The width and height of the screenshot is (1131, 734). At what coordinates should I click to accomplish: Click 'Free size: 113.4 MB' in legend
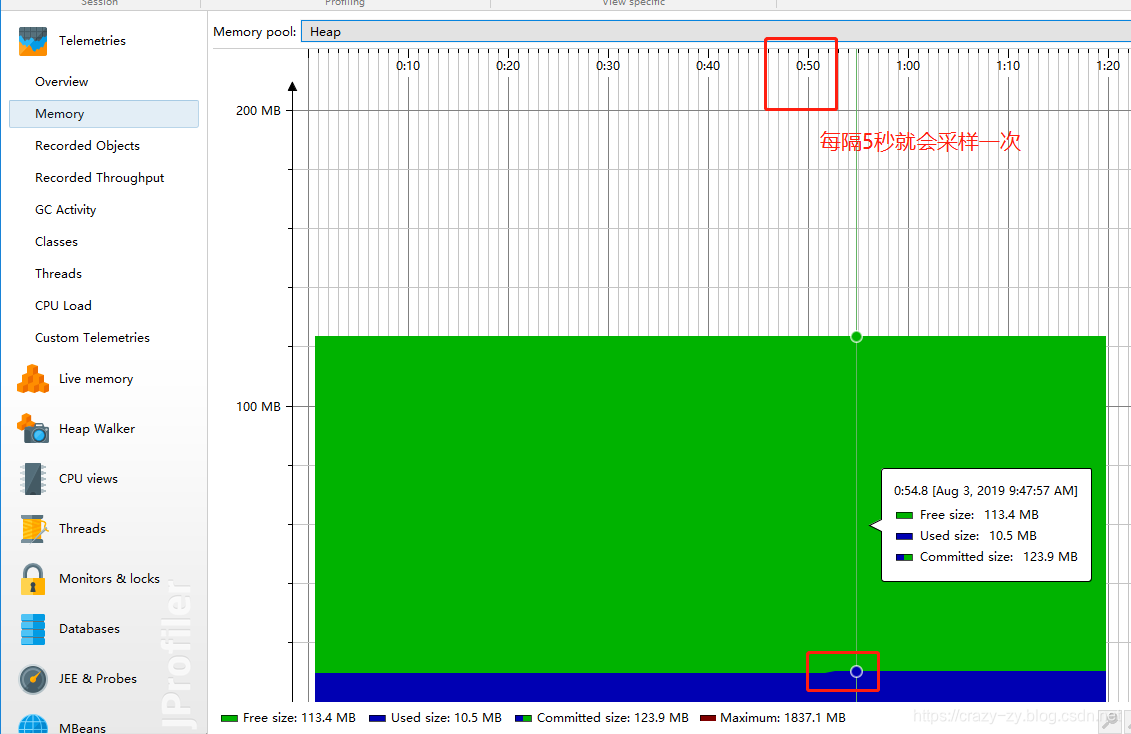point(299,718)
